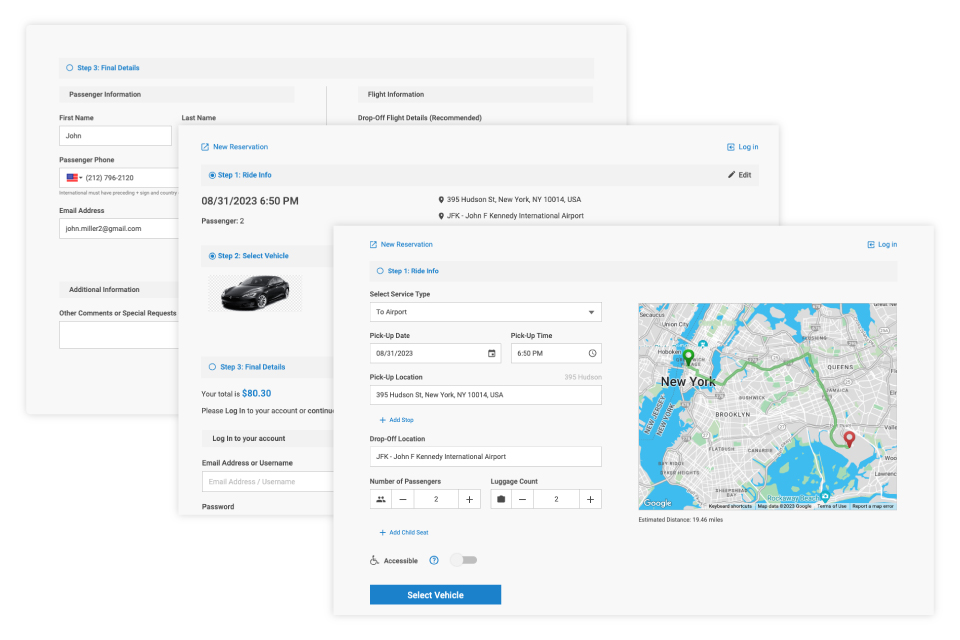Select the Step 2: Select Vehicle radio
This screenshot has height=640, width=960.
coord(212,256)
